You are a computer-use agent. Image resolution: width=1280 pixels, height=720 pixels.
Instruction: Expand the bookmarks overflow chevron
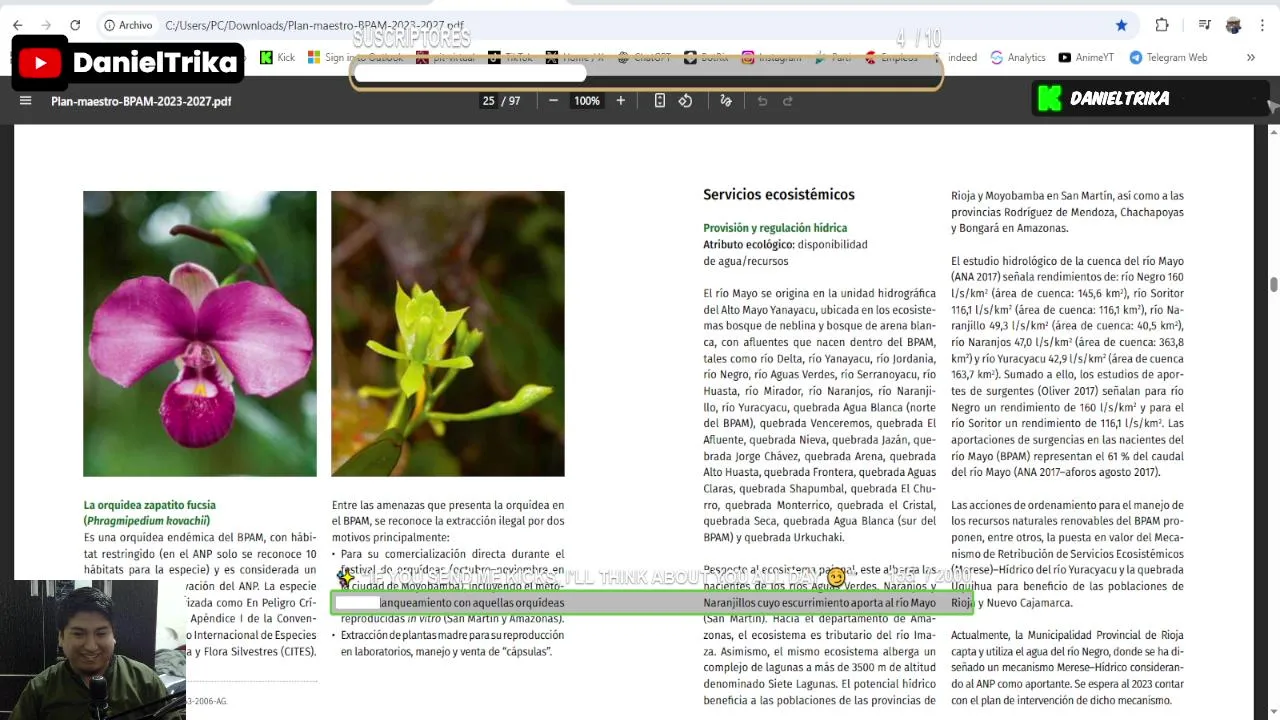1250,57
